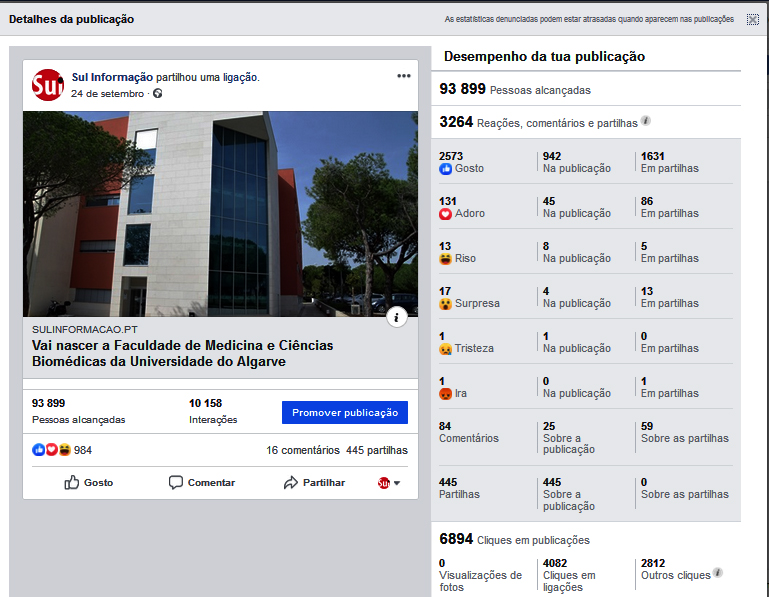
Task: Click the '6894 Cliques em publicações' text
Action: point(514,540)
